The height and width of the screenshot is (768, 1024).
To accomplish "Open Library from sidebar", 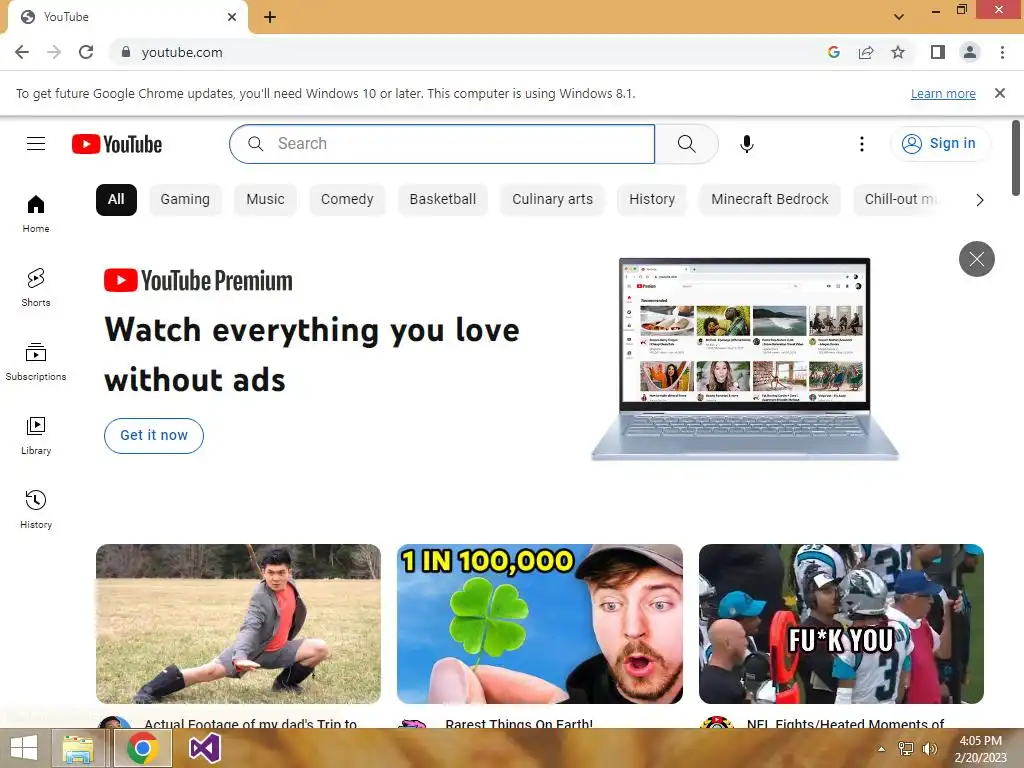I will pyautogui.click(x=36, y=436).
